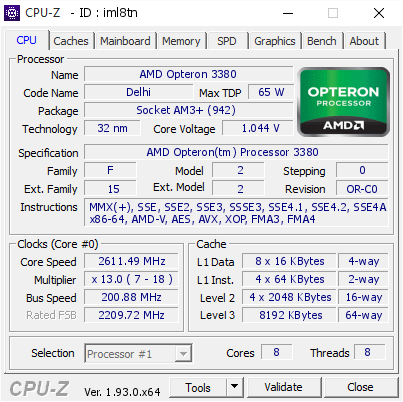Screen dimensions: 403x402
Task: Close the window with the X button
Action: [379, 13]
